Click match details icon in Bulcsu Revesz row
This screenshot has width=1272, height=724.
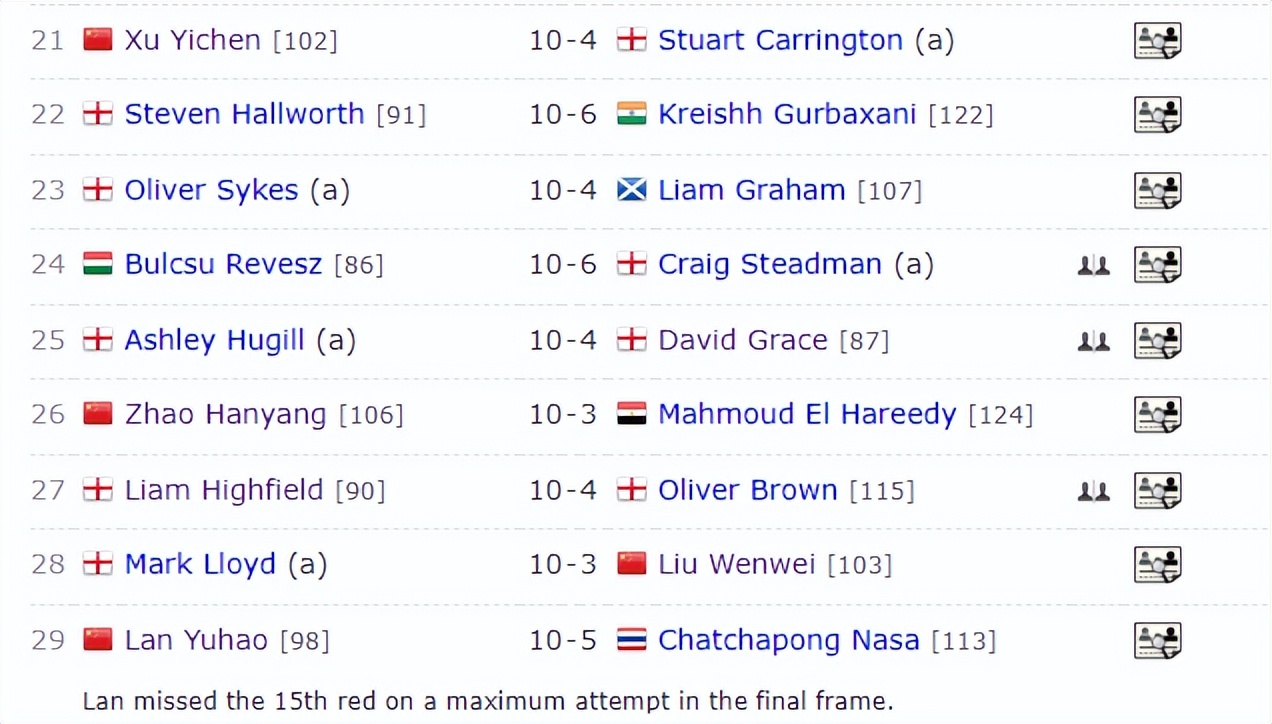click(1157, 265)
